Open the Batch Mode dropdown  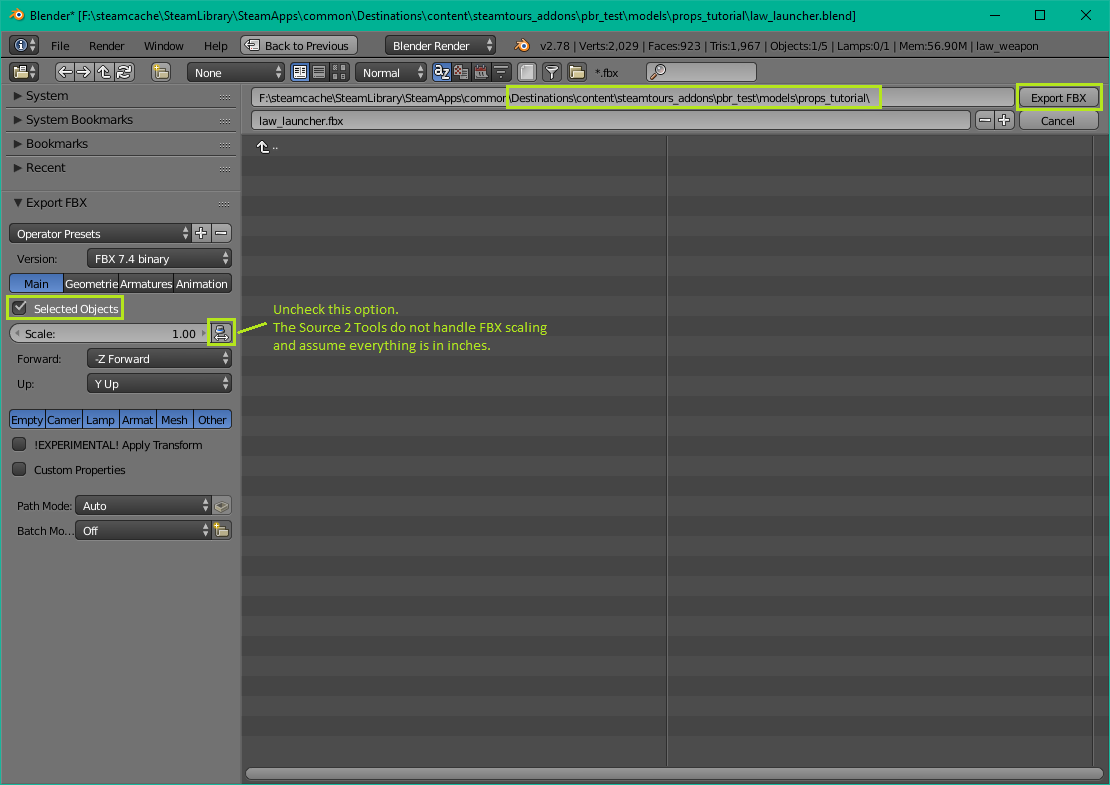pos(143,530)
